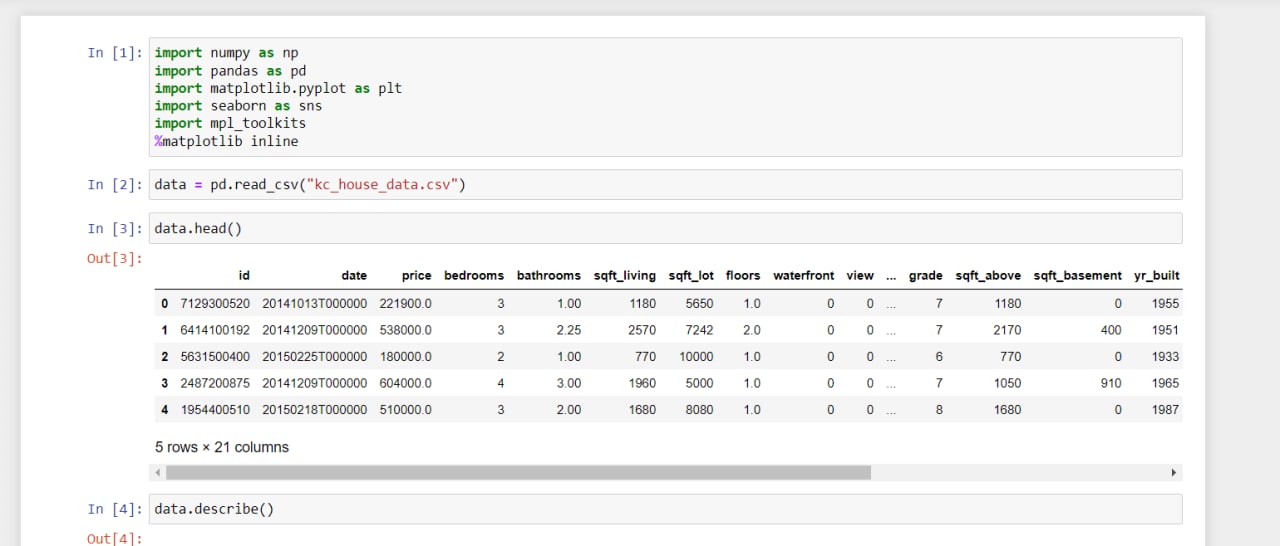Click the sqft_living value 1960
This screenshot has width=1280, height=546.
[643, 383]
